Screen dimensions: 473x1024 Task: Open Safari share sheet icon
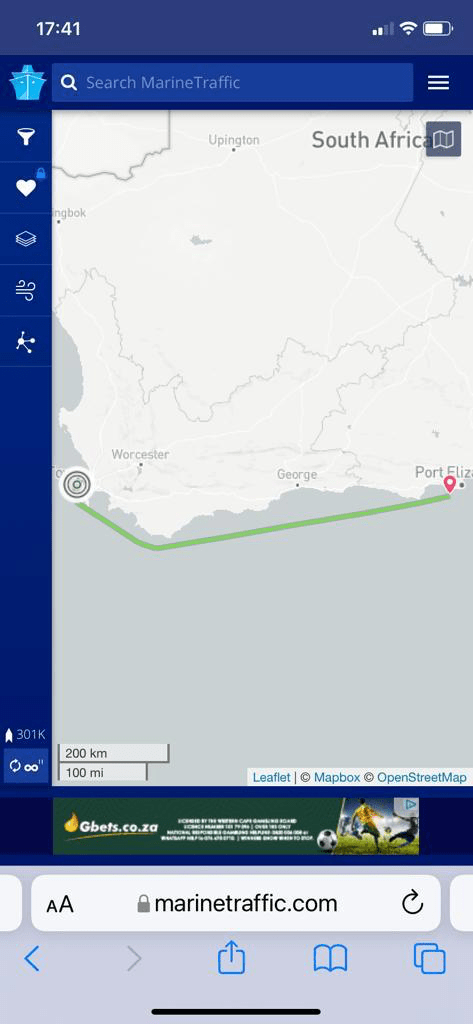coord(231,959)
